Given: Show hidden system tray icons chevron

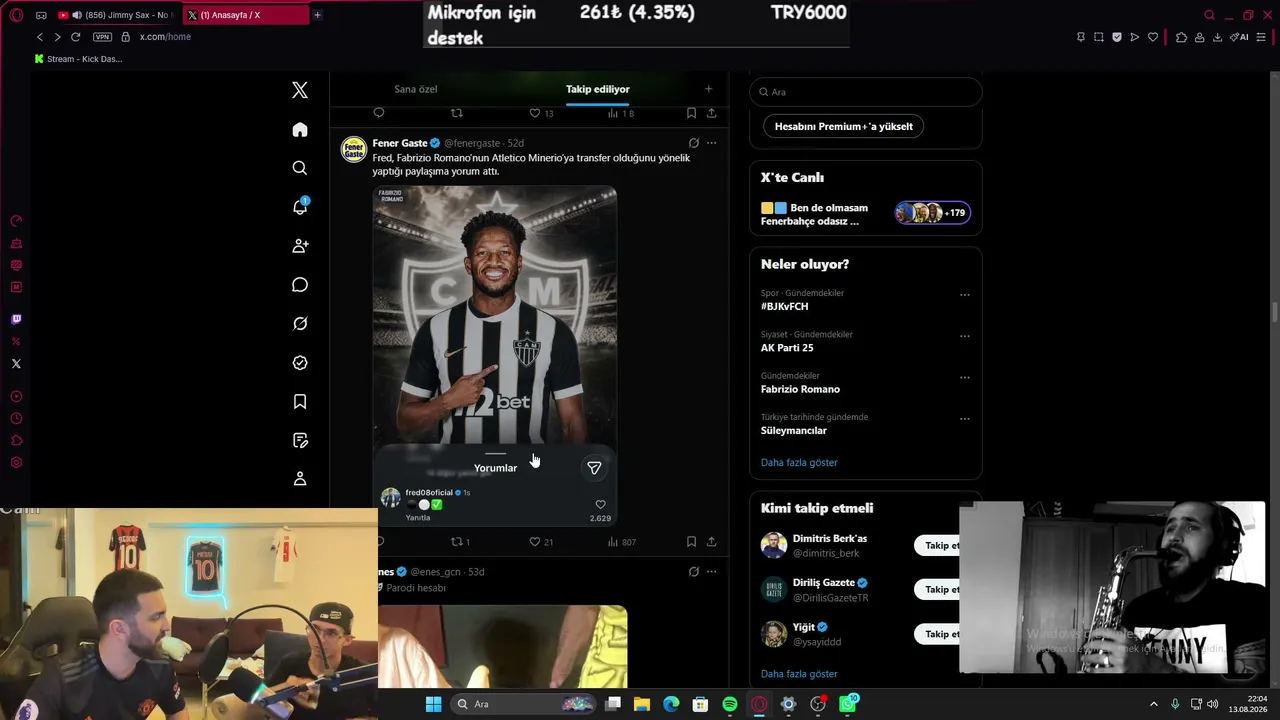Looking at the screenshot, I should (1153, 704).
